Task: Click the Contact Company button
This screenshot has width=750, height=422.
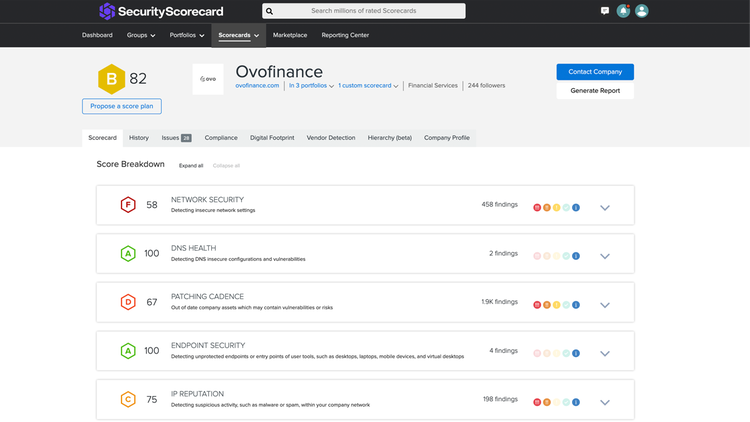Action: (x=595, y=72)
